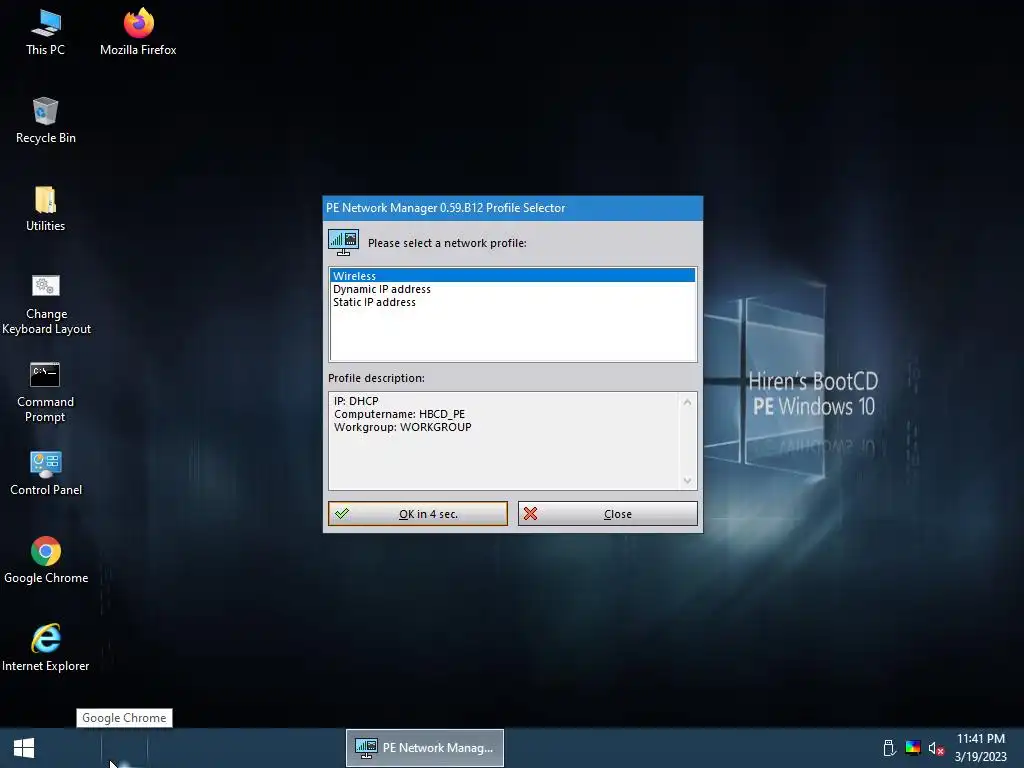Open the Windows Start menu
The height and width of the screenshot is (768, 1024).
(x=24, y=748)
